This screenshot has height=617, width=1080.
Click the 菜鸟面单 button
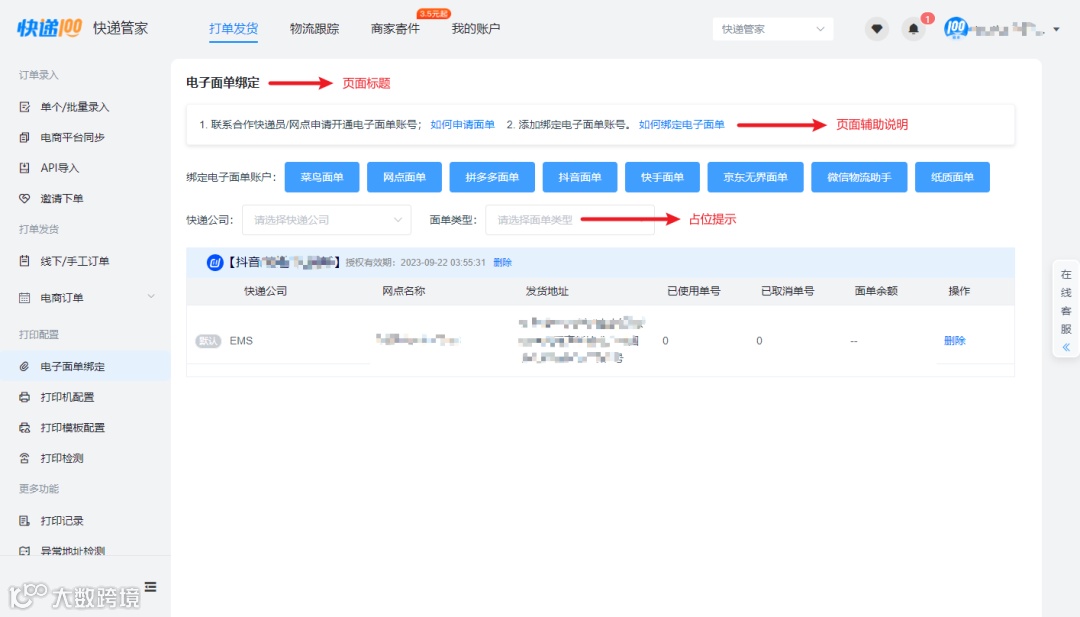point(322,177)
